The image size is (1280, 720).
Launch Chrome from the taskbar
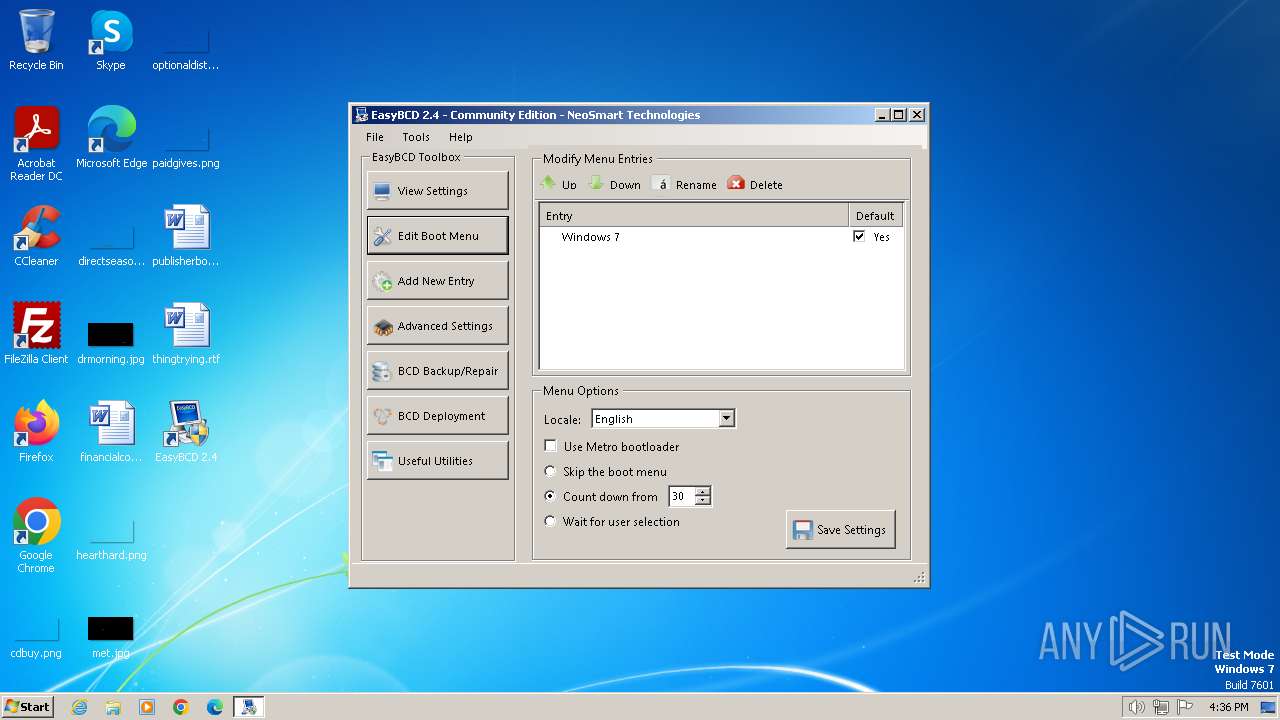click(181, 707)
